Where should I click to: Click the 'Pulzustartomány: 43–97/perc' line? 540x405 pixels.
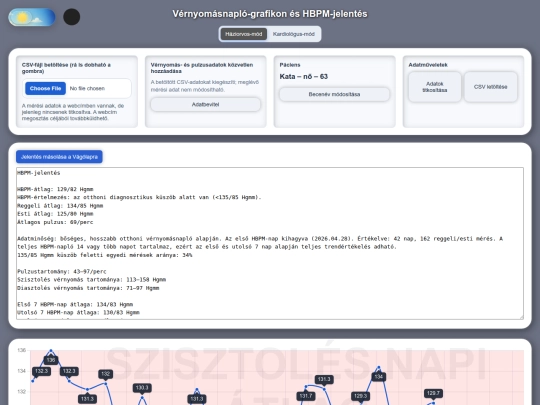(x=62, y=271)
